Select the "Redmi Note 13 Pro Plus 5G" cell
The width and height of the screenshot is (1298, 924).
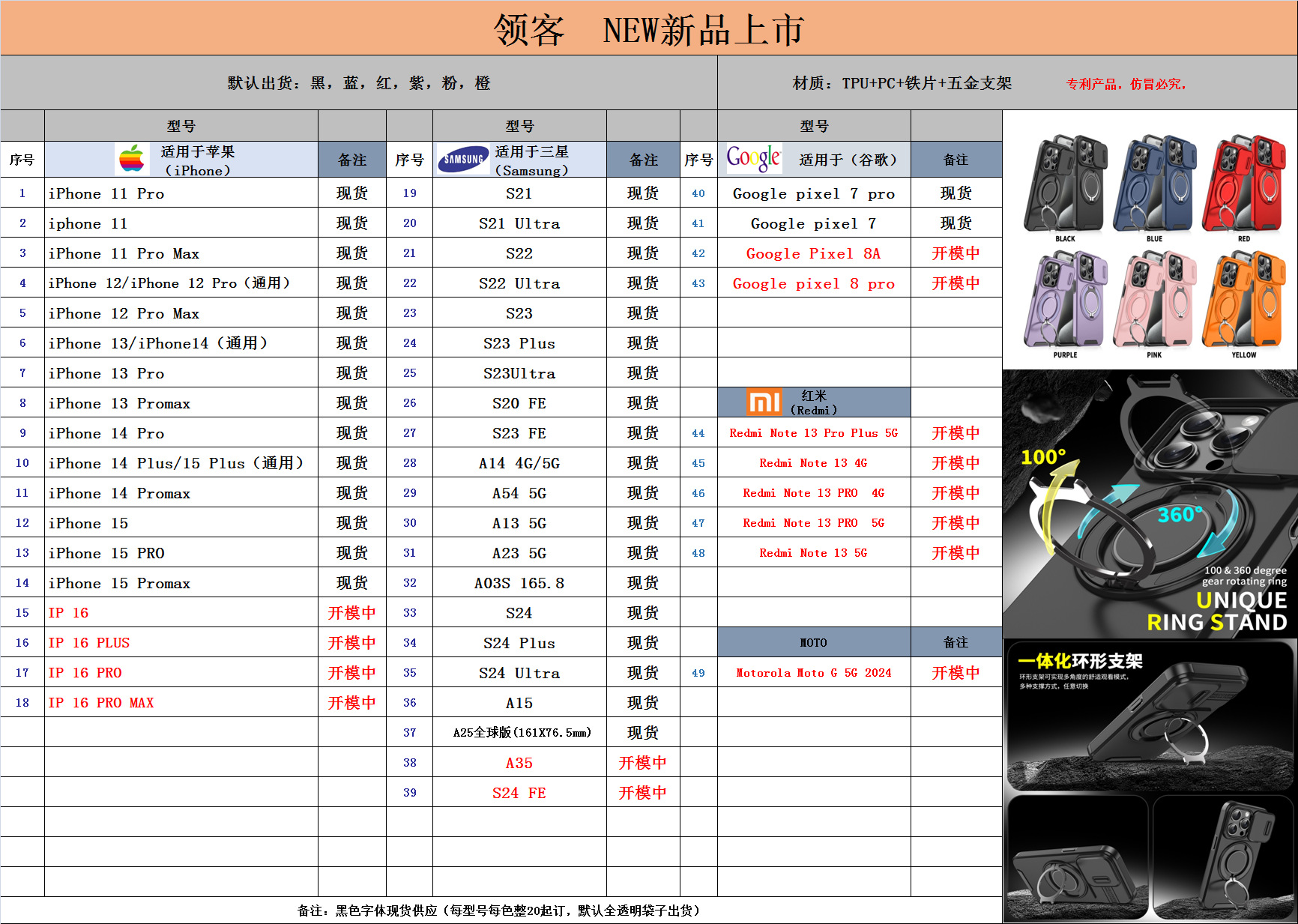coord(814,432)
